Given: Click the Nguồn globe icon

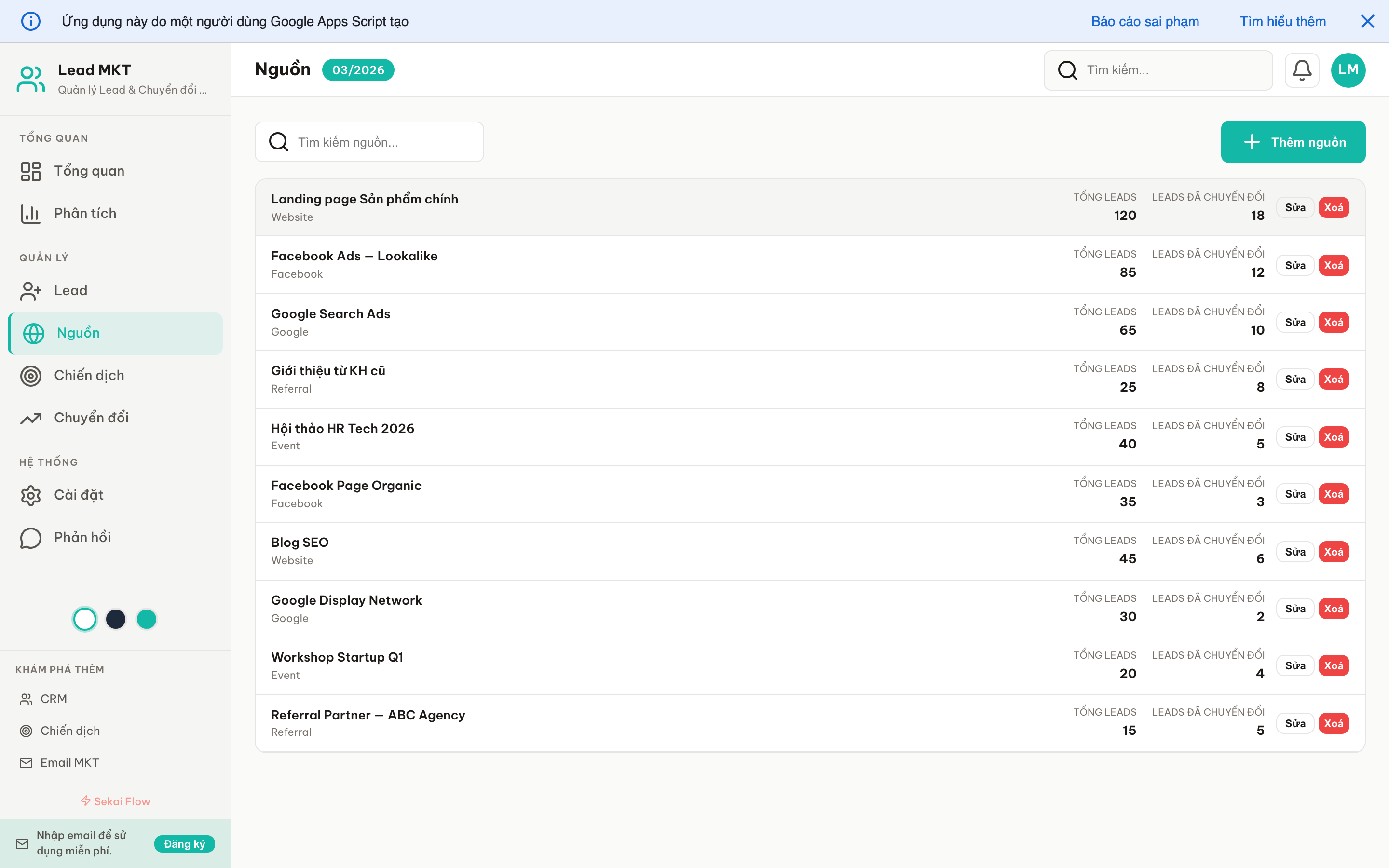Looking at the screenshot, I should (34, 333).
